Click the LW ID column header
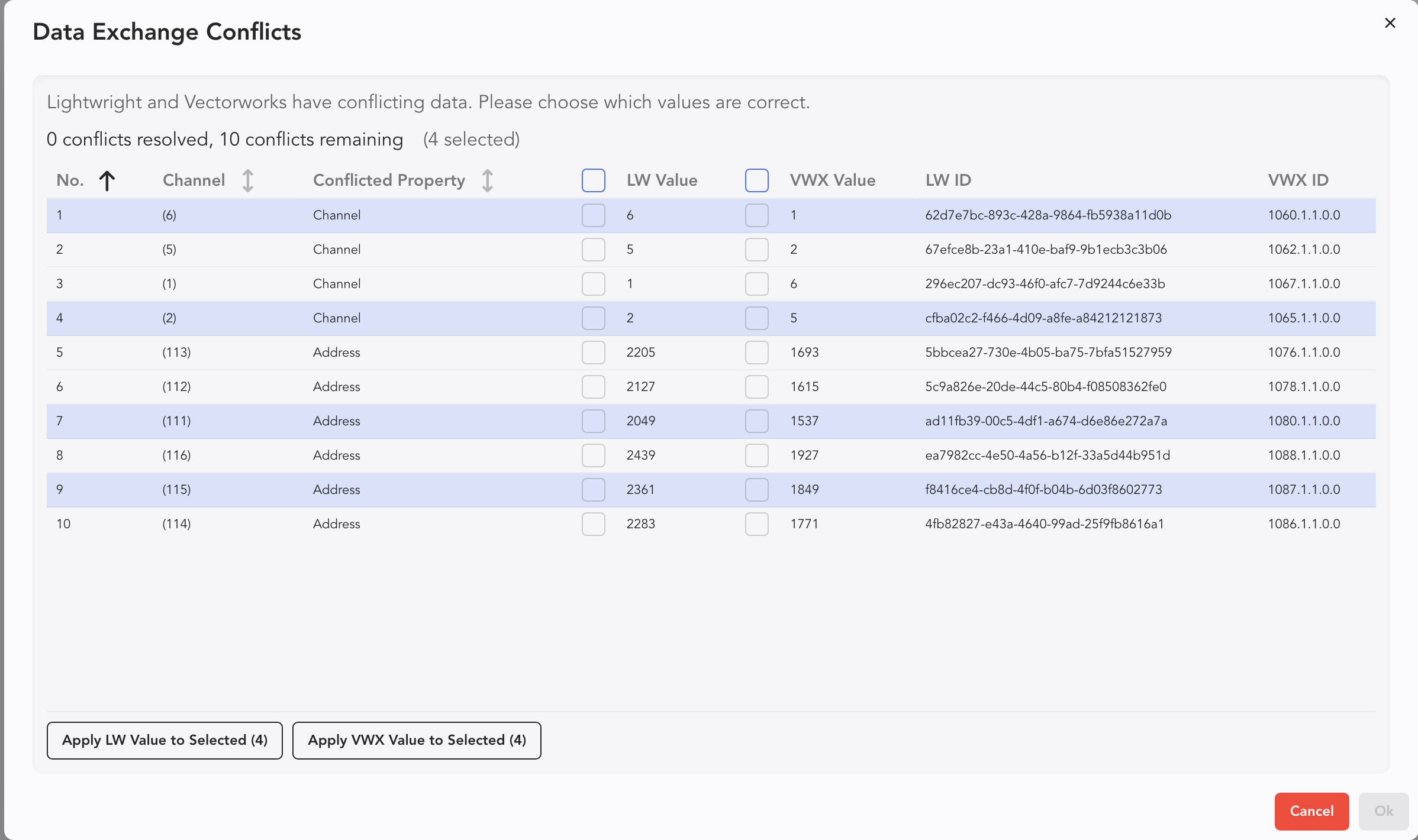Screen dimensions: 1418x840 (x=948, y=180)
